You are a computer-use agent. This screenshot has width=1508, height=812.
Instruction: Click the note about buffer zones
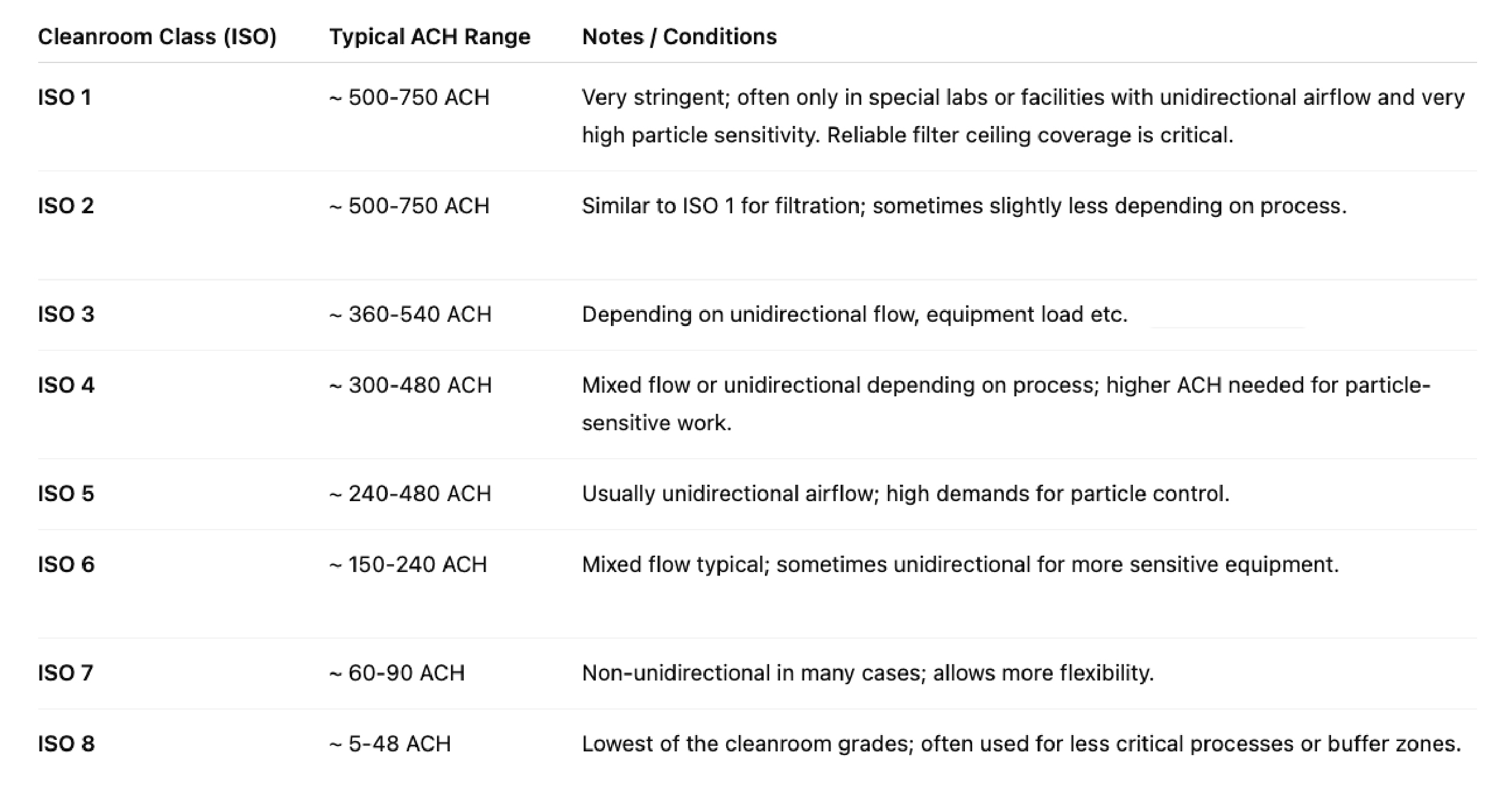1021,744
